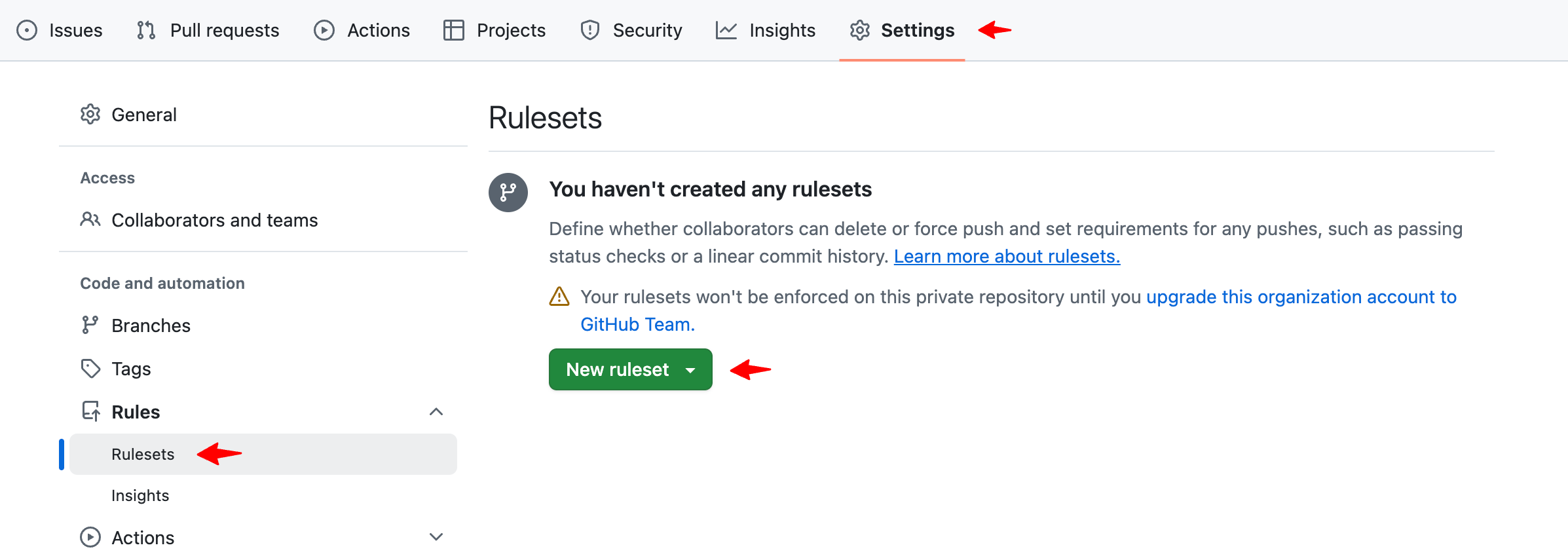Open Learn more about rulesets link
The width and height of the screenshot is (1568, 558).
click(x=1007, y=256)
